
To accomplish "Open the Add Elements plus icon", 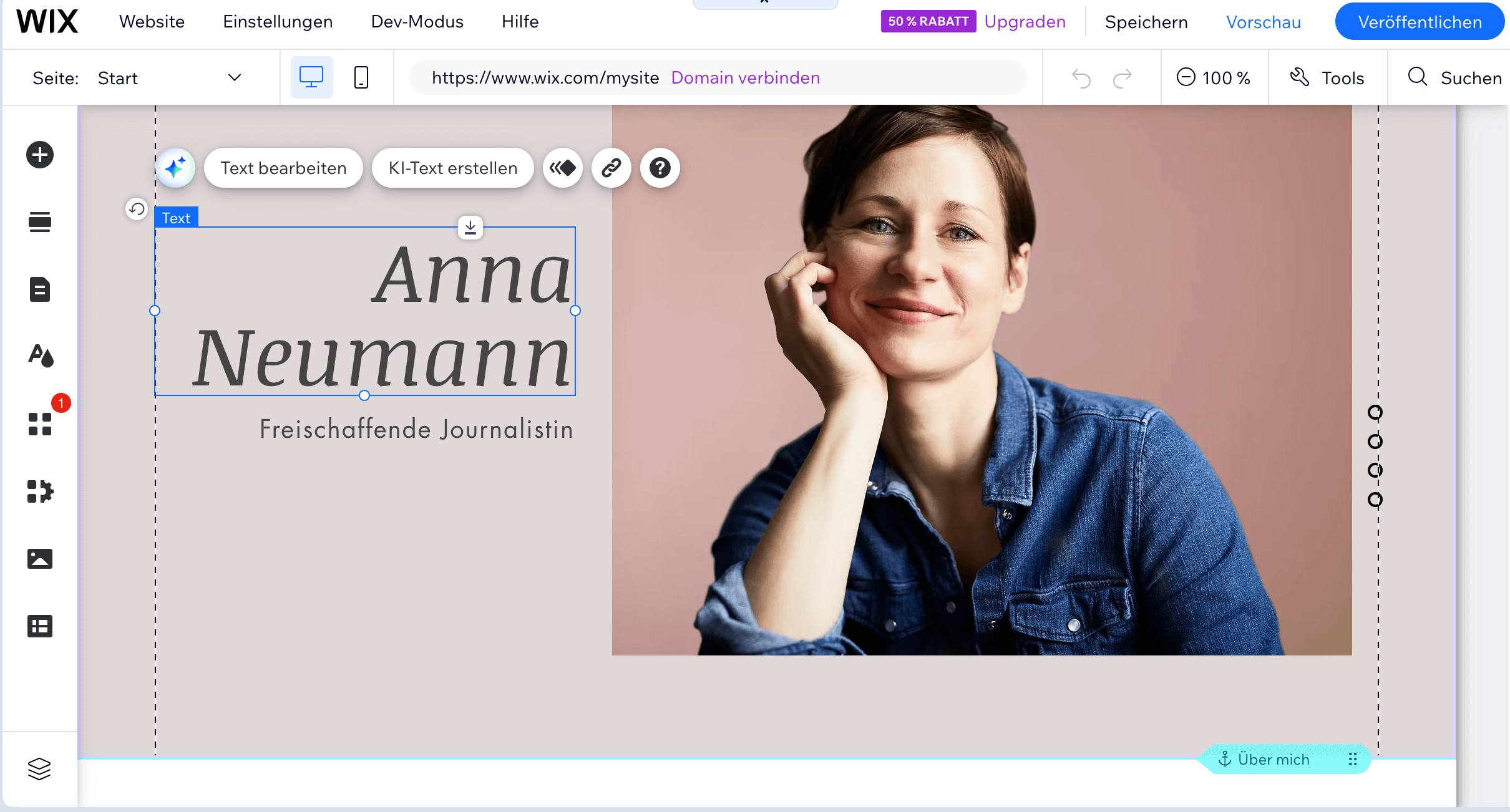I will tap(40, 155).
